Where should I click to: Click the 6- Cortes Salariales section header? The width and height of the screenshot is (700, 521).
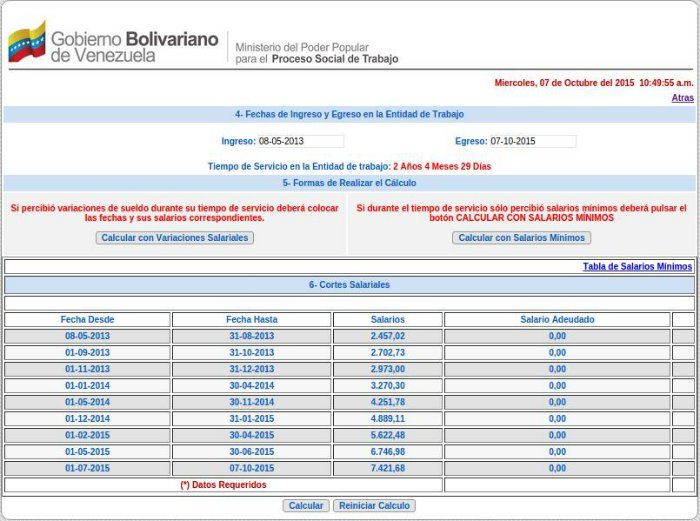pos(349,285)
